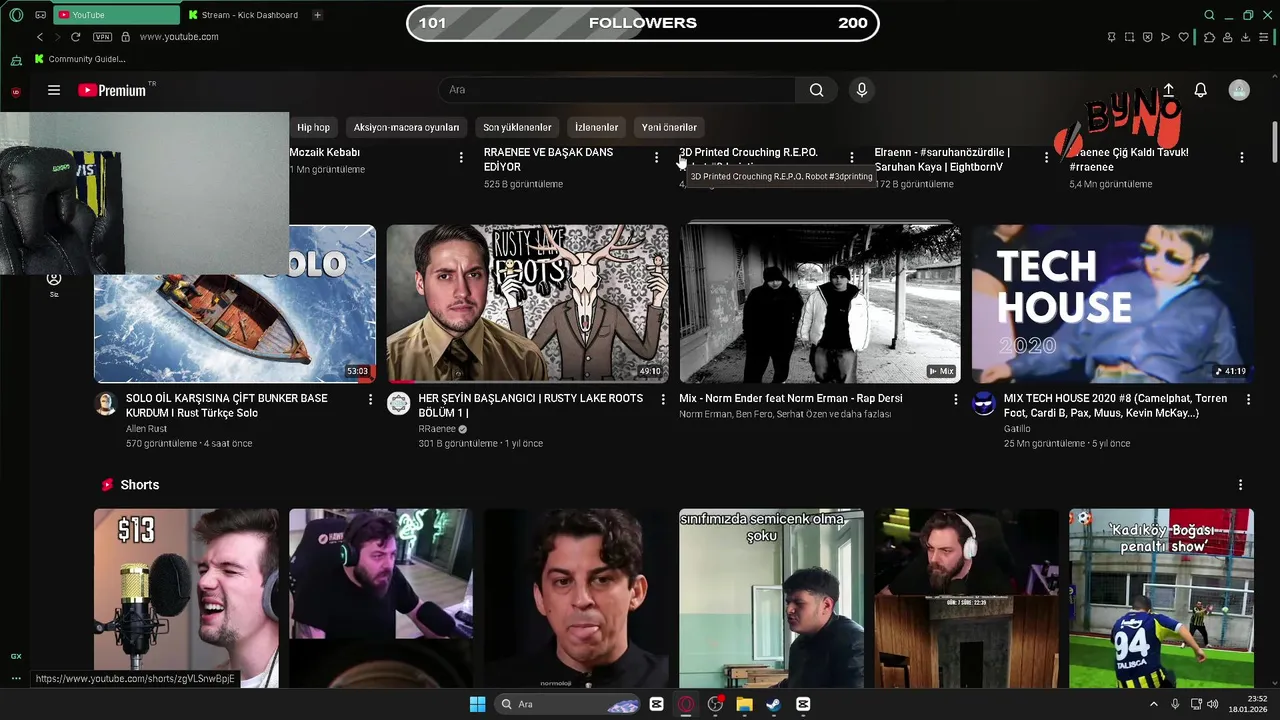Open the '$13' Shorts video
This screenshot has height=720, width=1280.
click(187, 598)
